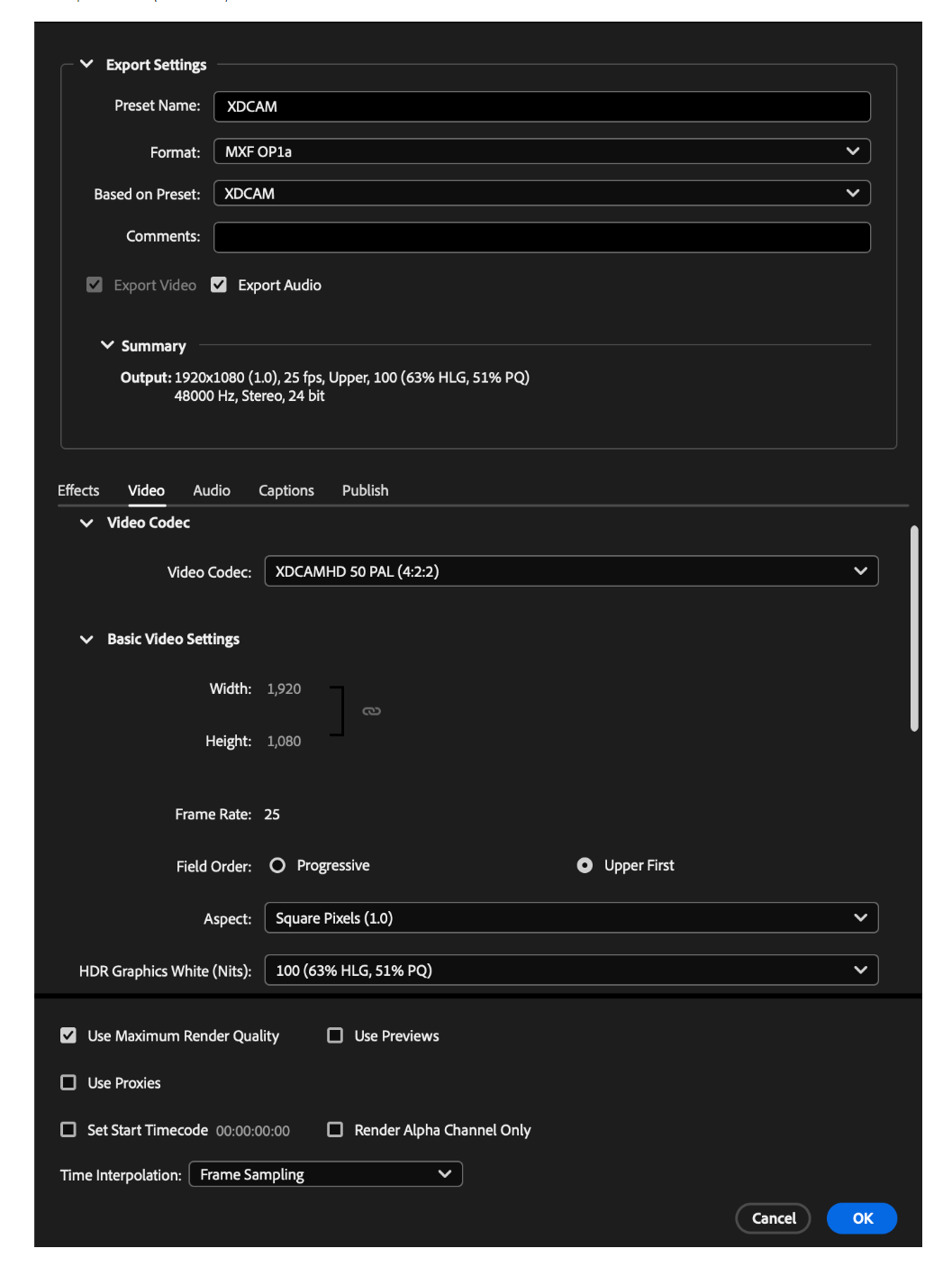Disable Use Maximum Render Quality
952x1285 pixels.
(68, 1035)
